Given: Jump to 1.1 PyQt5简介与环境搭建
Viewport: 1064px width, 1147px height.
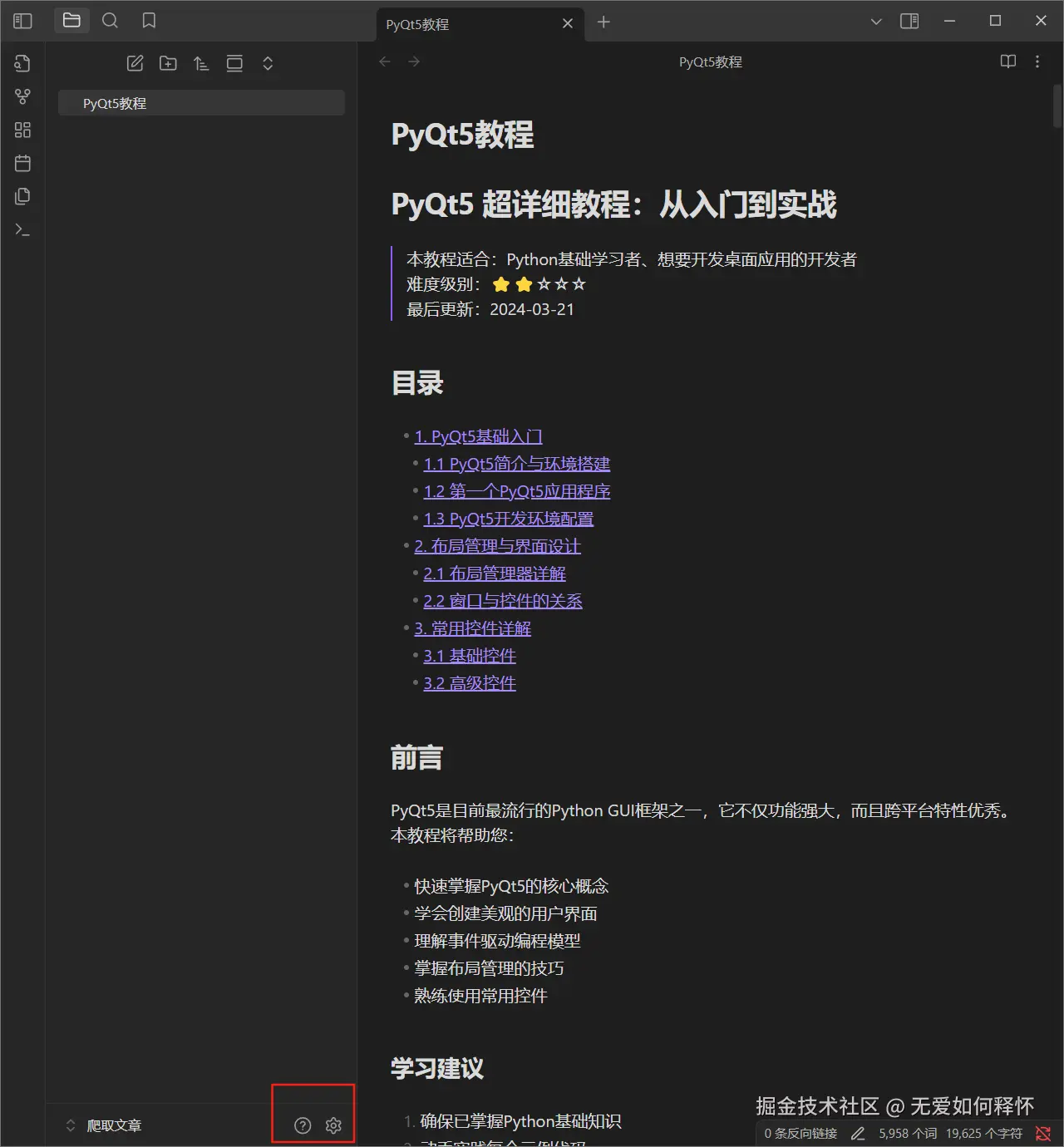Looking at the screenshot, I should [x=516, y=464].
